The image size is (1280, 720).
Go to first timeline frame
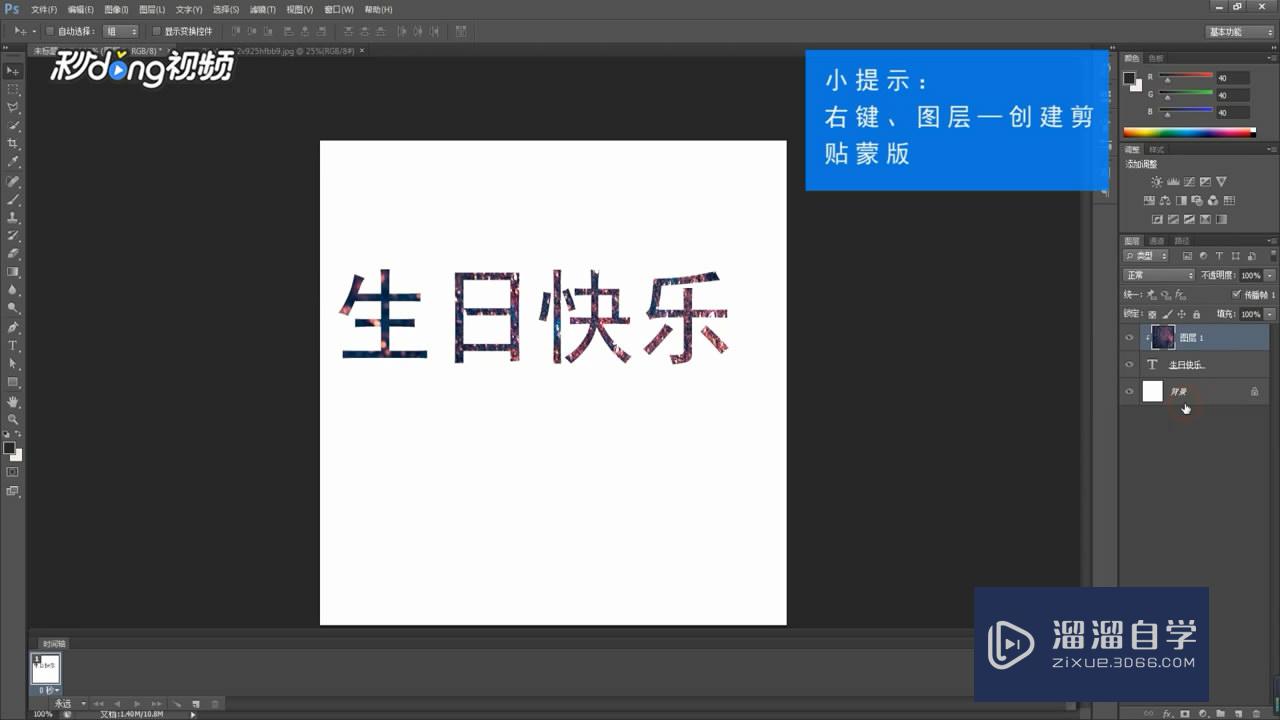[x=99, y=704]
